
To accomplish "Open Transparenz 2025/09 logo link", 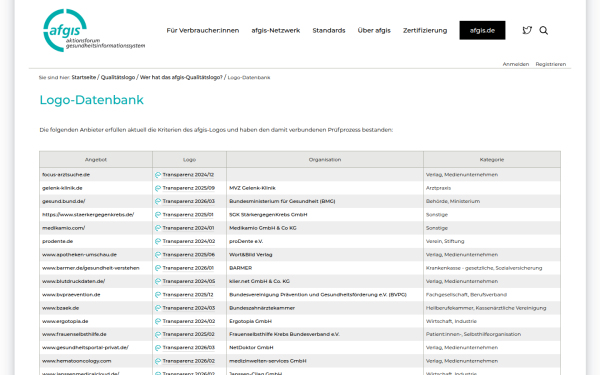I will (x=189, y=188).
